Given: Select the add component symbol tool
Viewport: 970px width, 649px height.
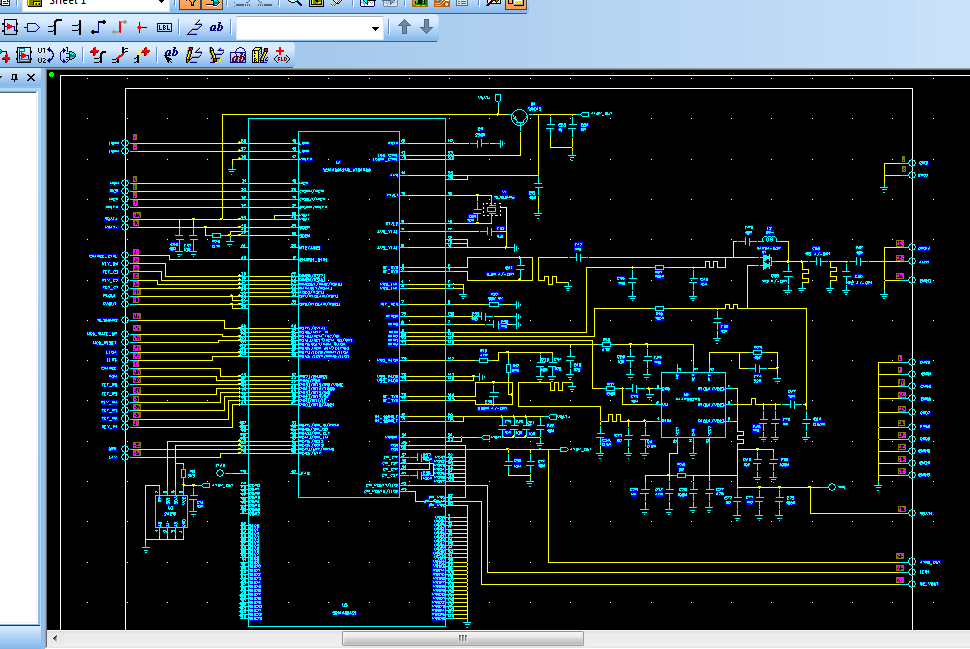Looking at the screenshot, I should 10,27.
